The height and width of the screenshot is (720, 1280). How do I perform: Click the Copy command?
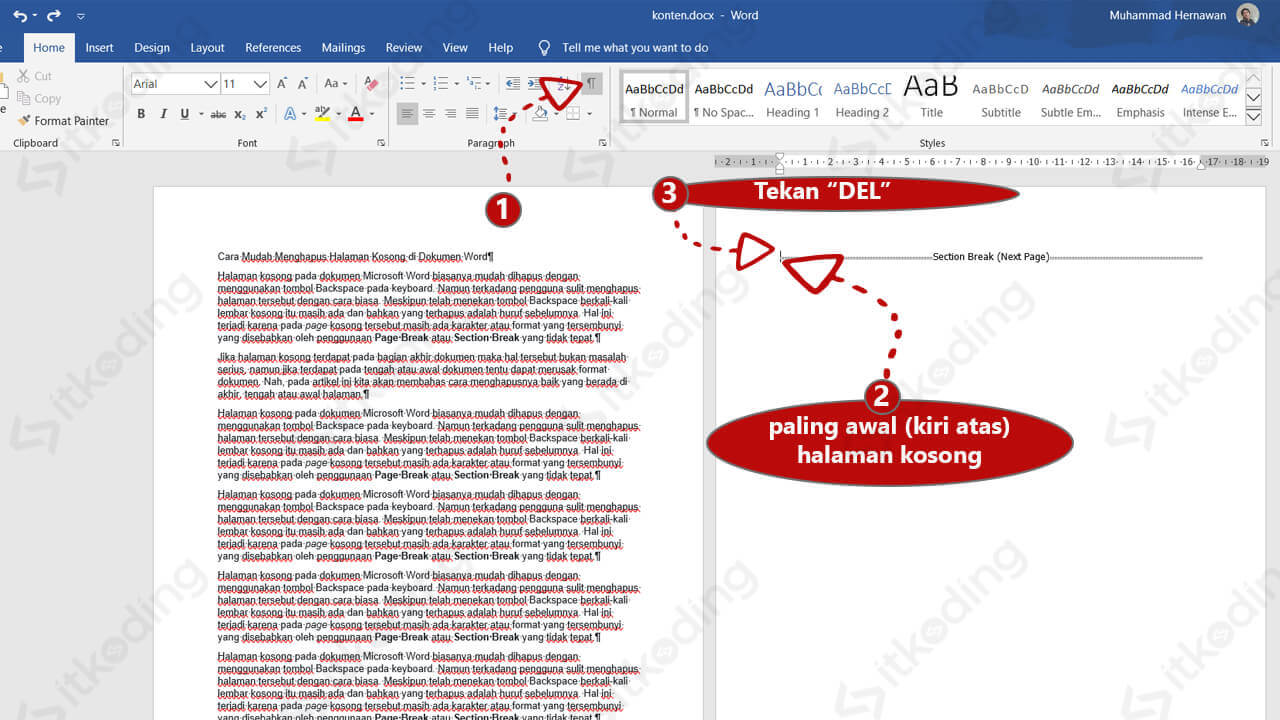click(x=39, y=99)
